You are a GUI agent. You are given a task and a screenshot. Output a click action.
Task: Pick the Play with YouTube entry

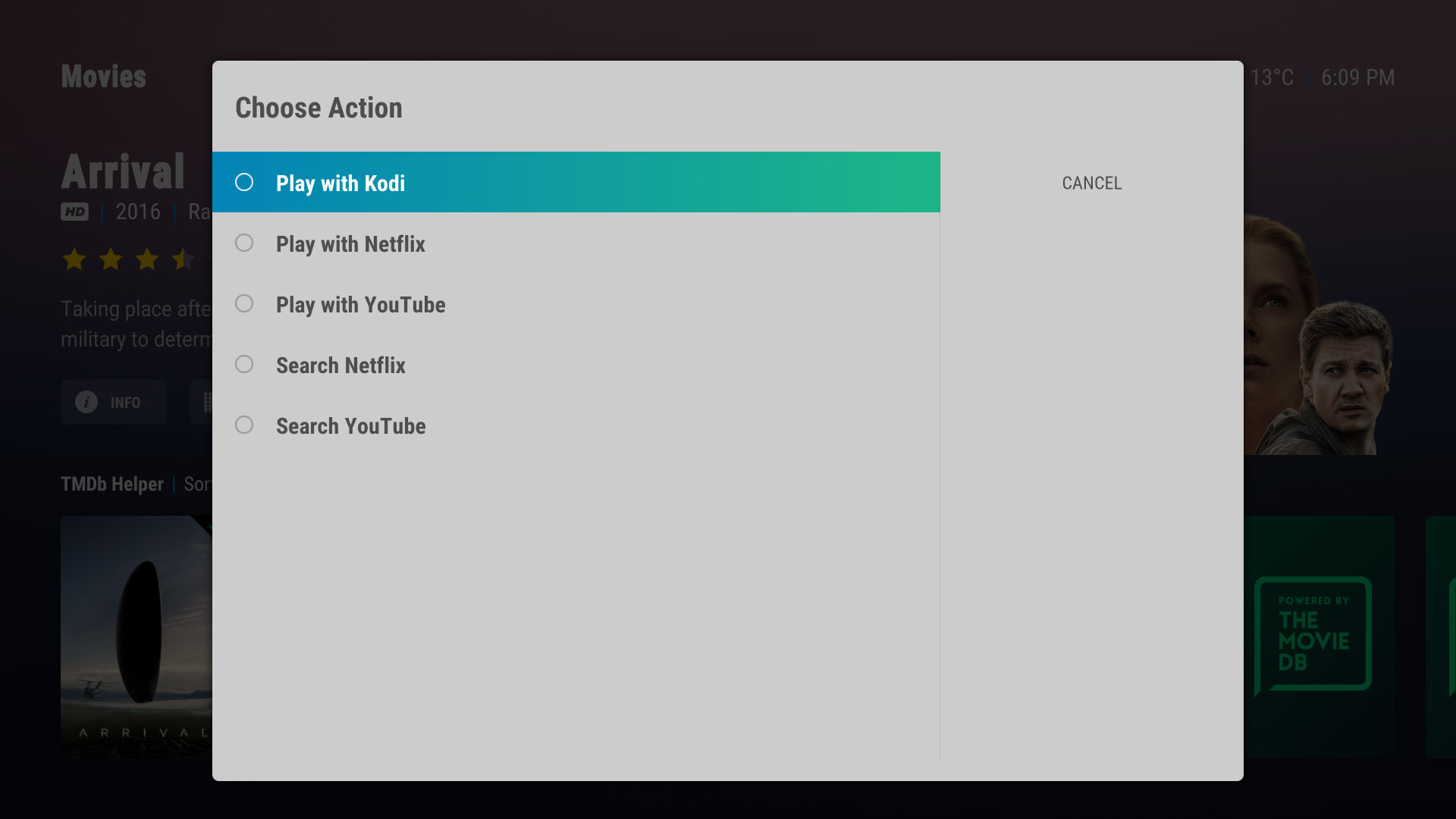pyautogui.click(x=576, y=303)
